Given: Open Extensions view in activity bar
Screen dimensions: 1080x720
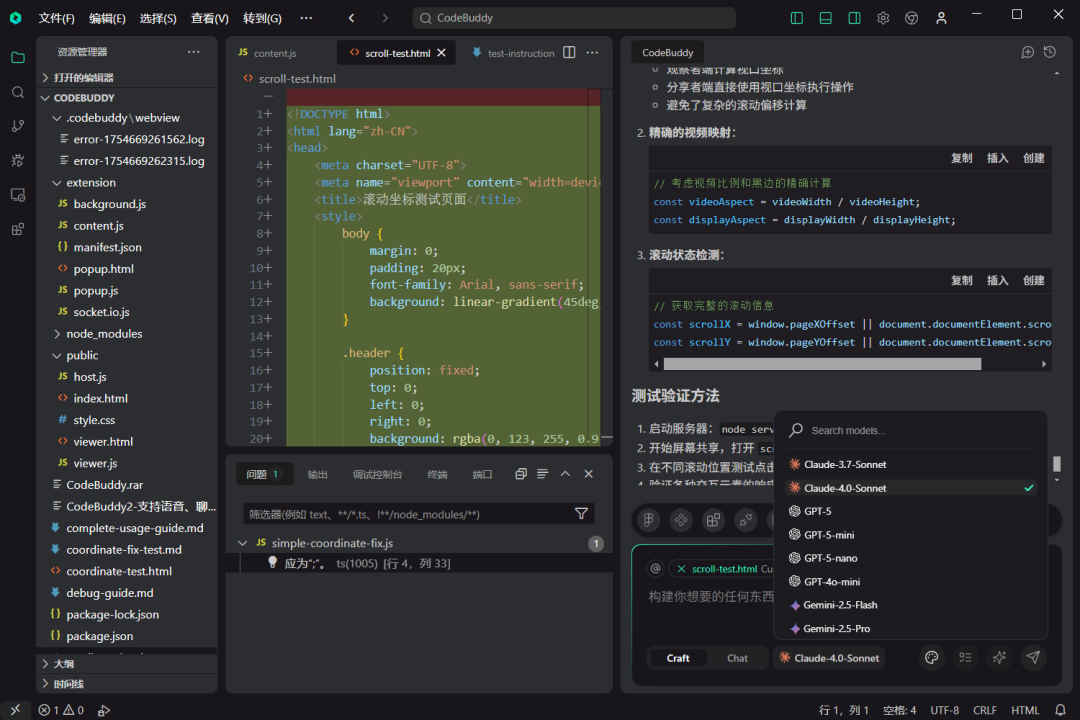Looking at the screenshot, I should [x=18, y=229].
